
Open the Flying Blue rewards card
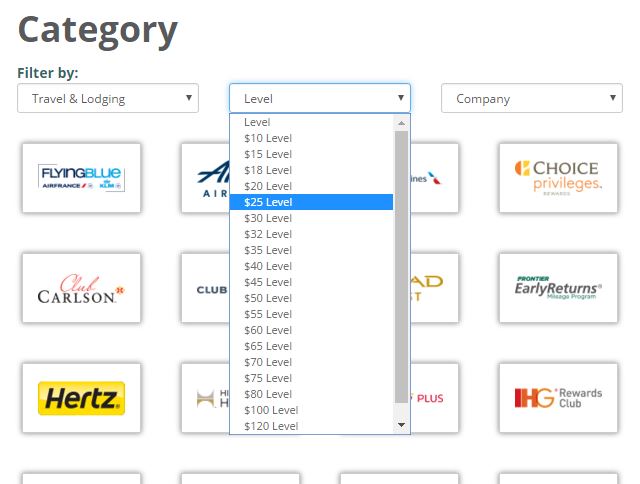pyautogui.click(x=82, y=178)
